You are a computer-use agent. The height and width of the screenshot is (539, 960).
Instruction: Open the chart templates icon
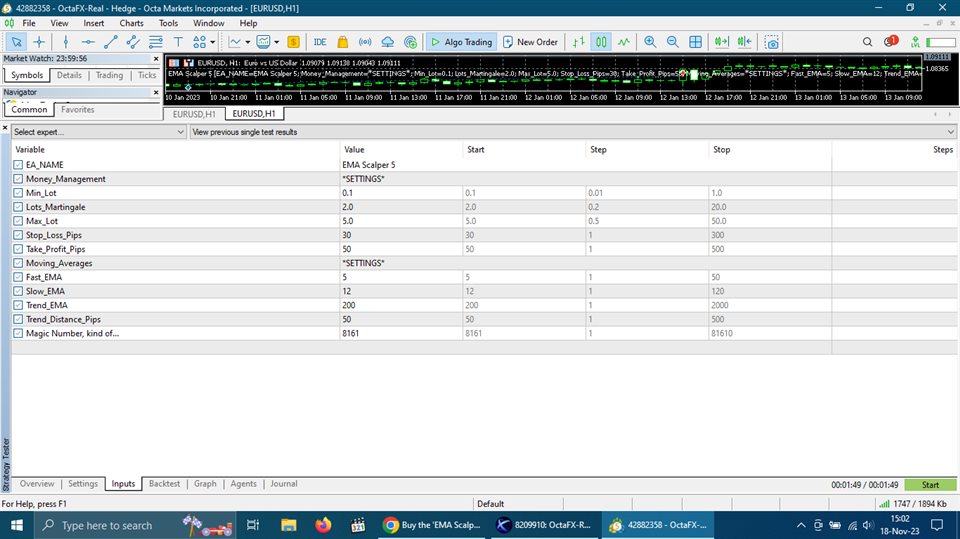[x=263, y=42]
